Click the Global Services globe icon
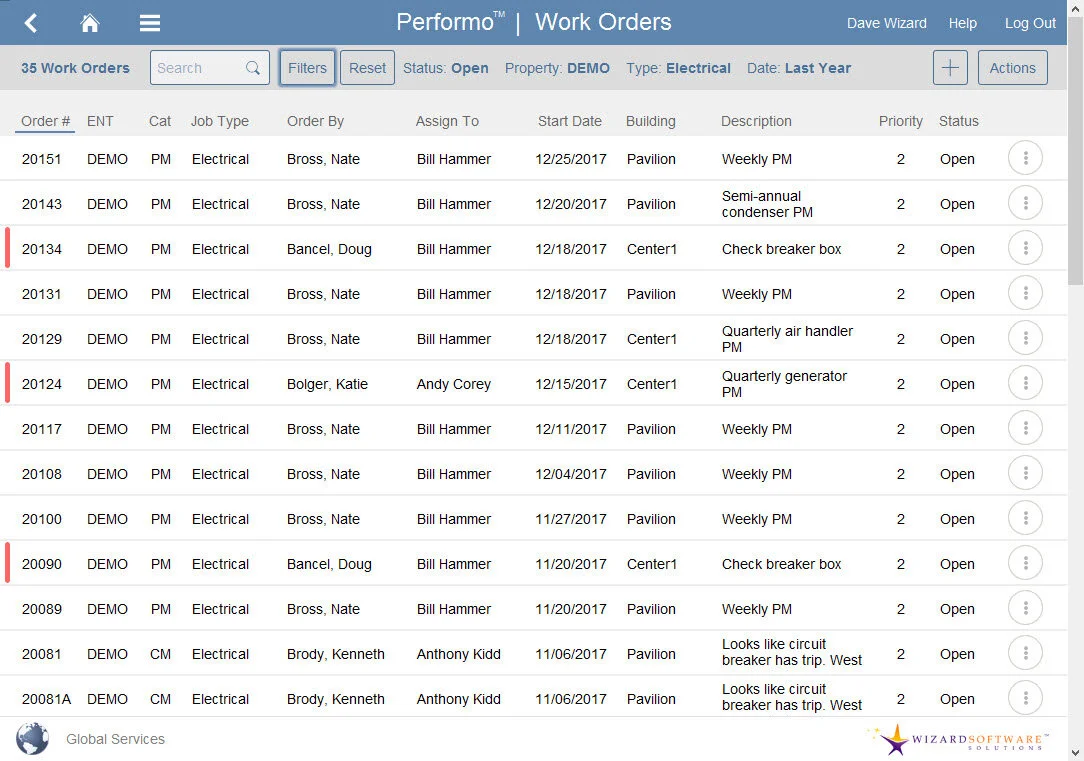This screenshot has height=761, width=1084. tap(31, 738)
